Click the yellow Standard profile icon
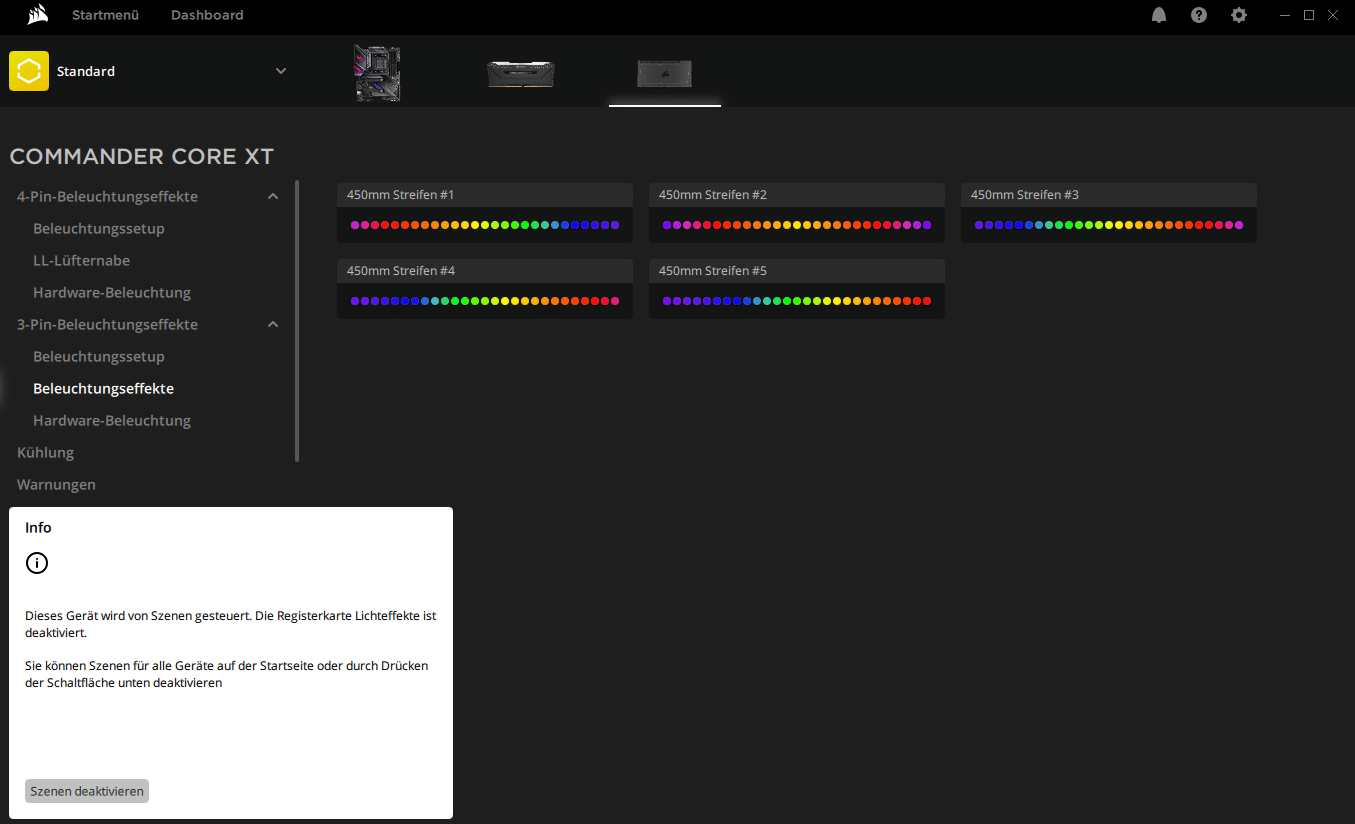Image resolution: width=1355 pixels, height=824 pixels. [x=29, y=71]
